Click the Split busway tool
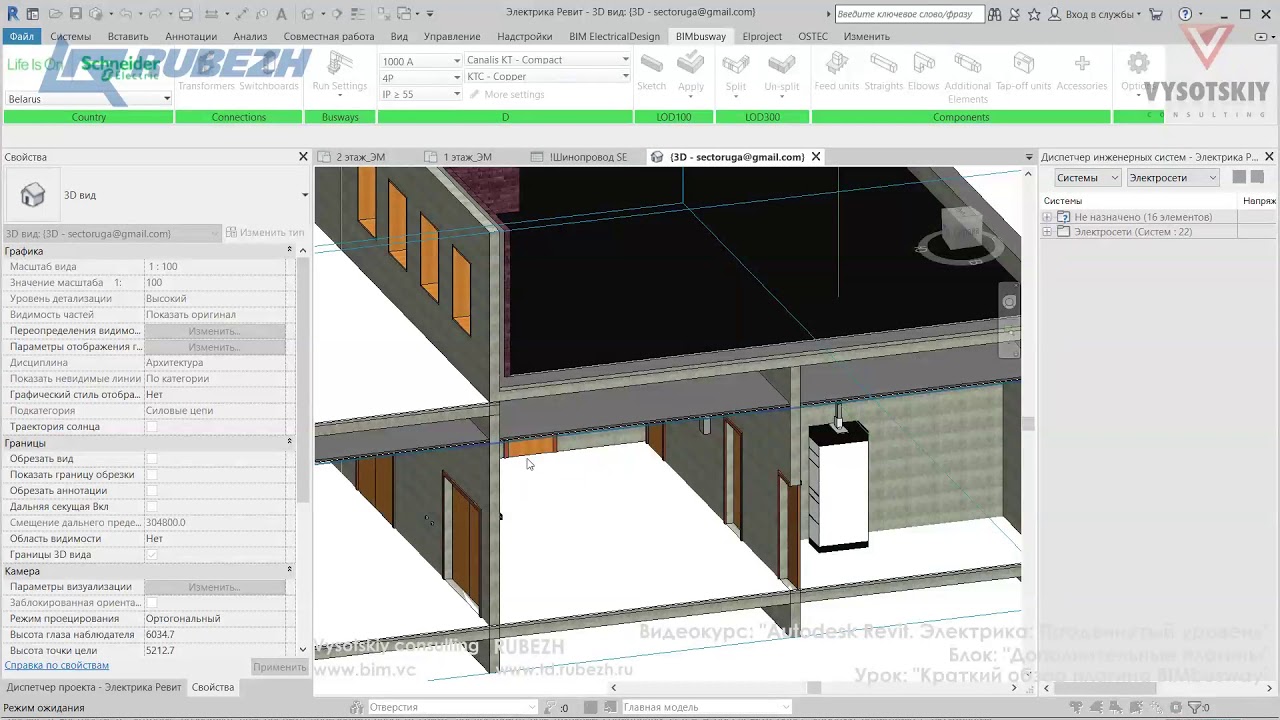The height and width of the screenshot is (720, 1280). click(736, 73)
